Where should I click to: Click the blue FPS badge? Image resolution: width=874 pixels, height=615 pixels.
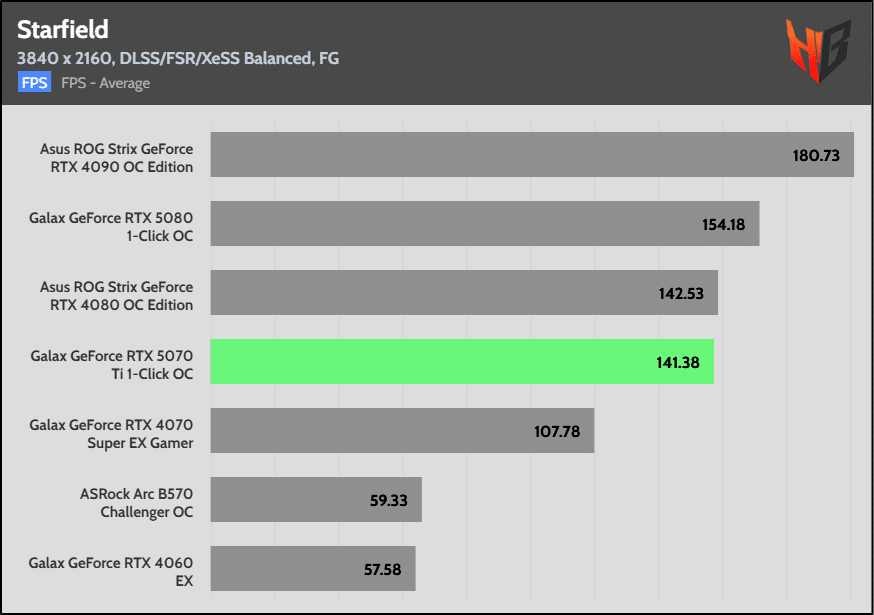point(35,83)
